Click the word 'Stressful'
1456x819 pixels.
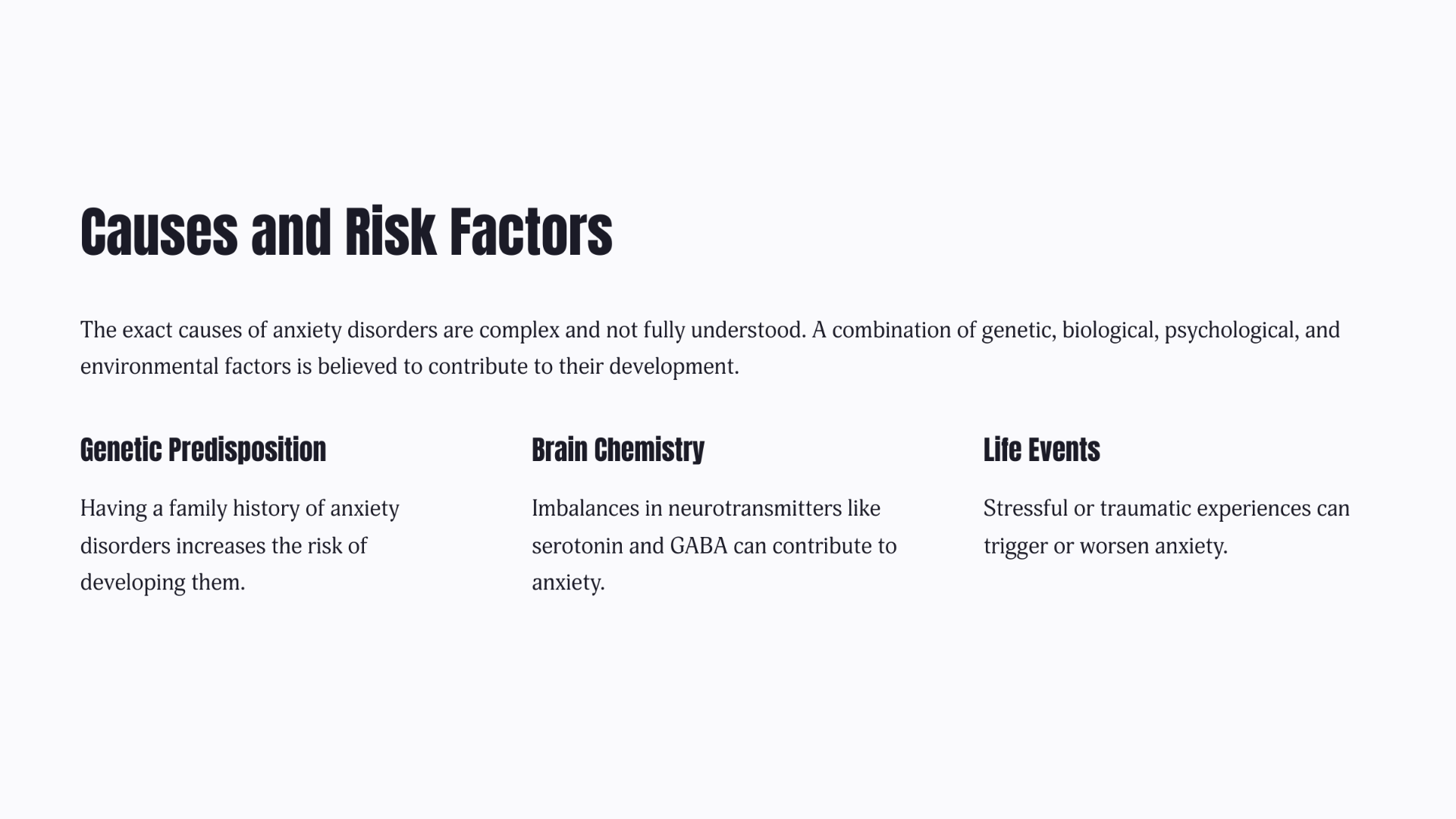[x=1025, y=509]
